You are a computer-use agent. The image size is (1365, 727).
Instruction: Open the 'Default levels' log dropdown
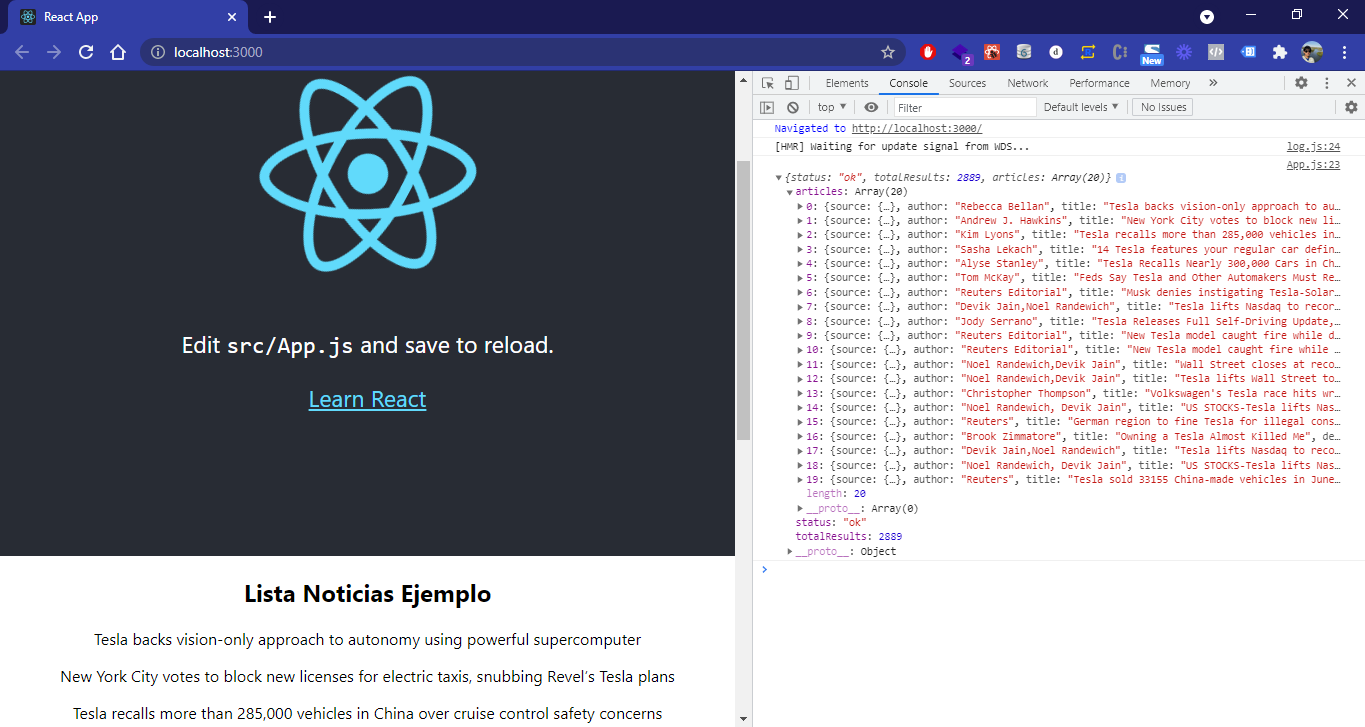click(1081, 107)
